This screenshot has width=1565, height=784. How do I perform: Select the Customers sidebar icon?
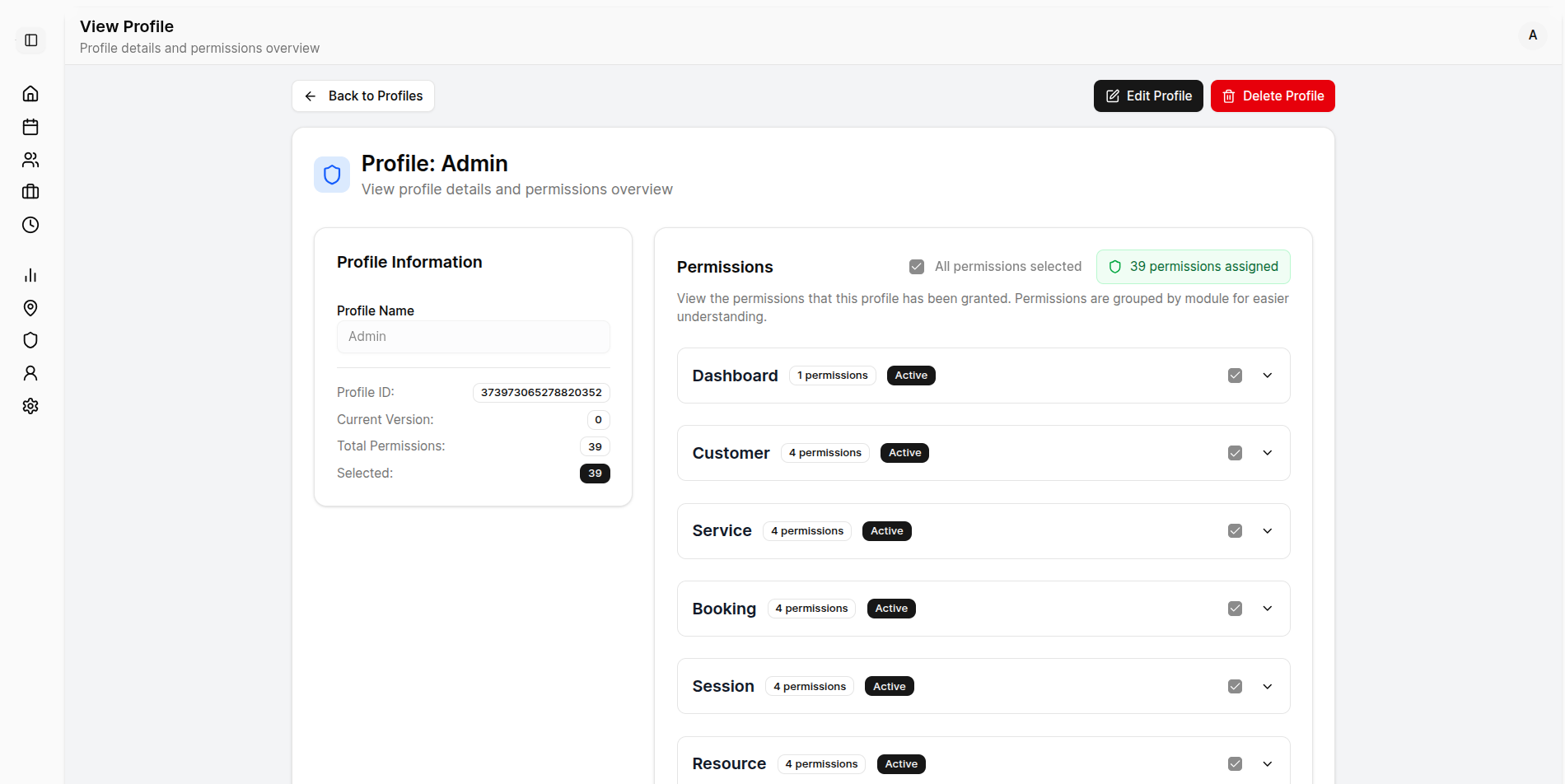pyautogui.click(x=30, y=160)
